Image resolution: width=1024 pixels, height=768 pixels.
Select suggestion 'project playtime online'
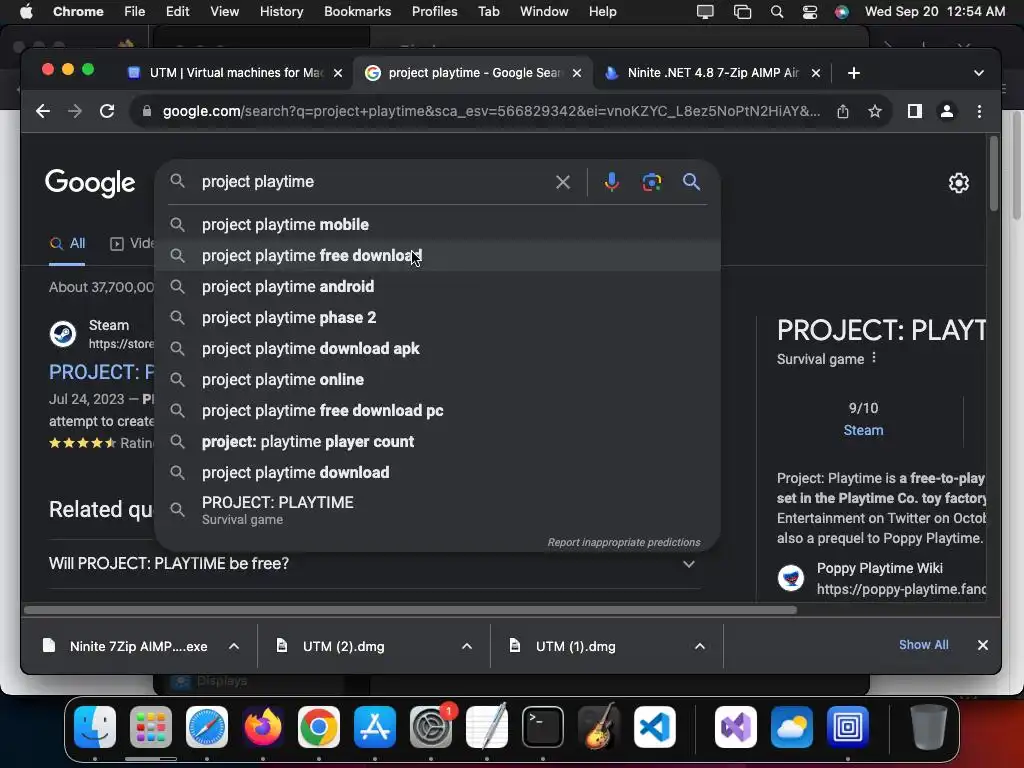pos(438,379)
